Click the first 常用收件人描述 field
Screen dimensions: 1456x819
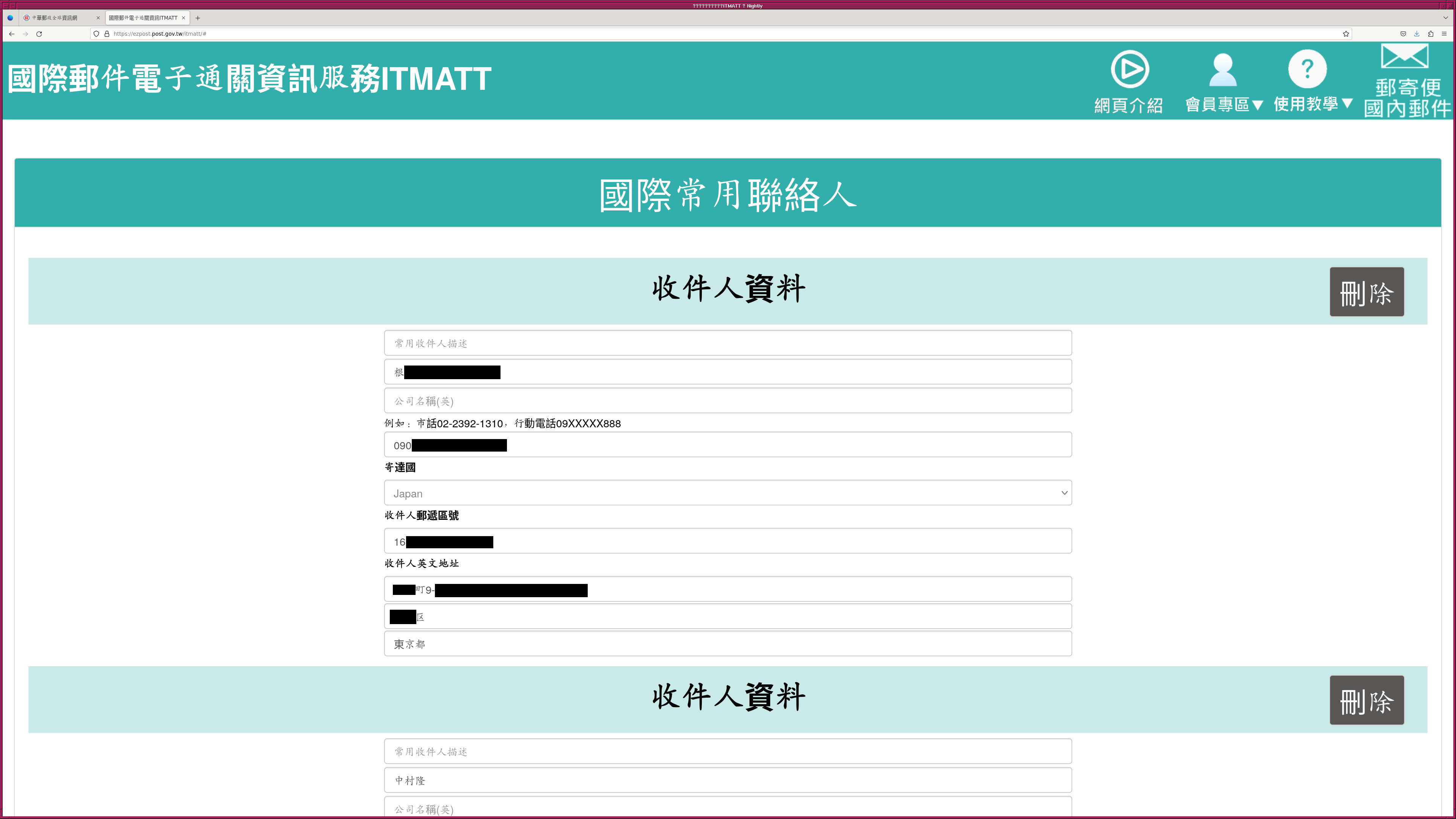click(728, 343)
